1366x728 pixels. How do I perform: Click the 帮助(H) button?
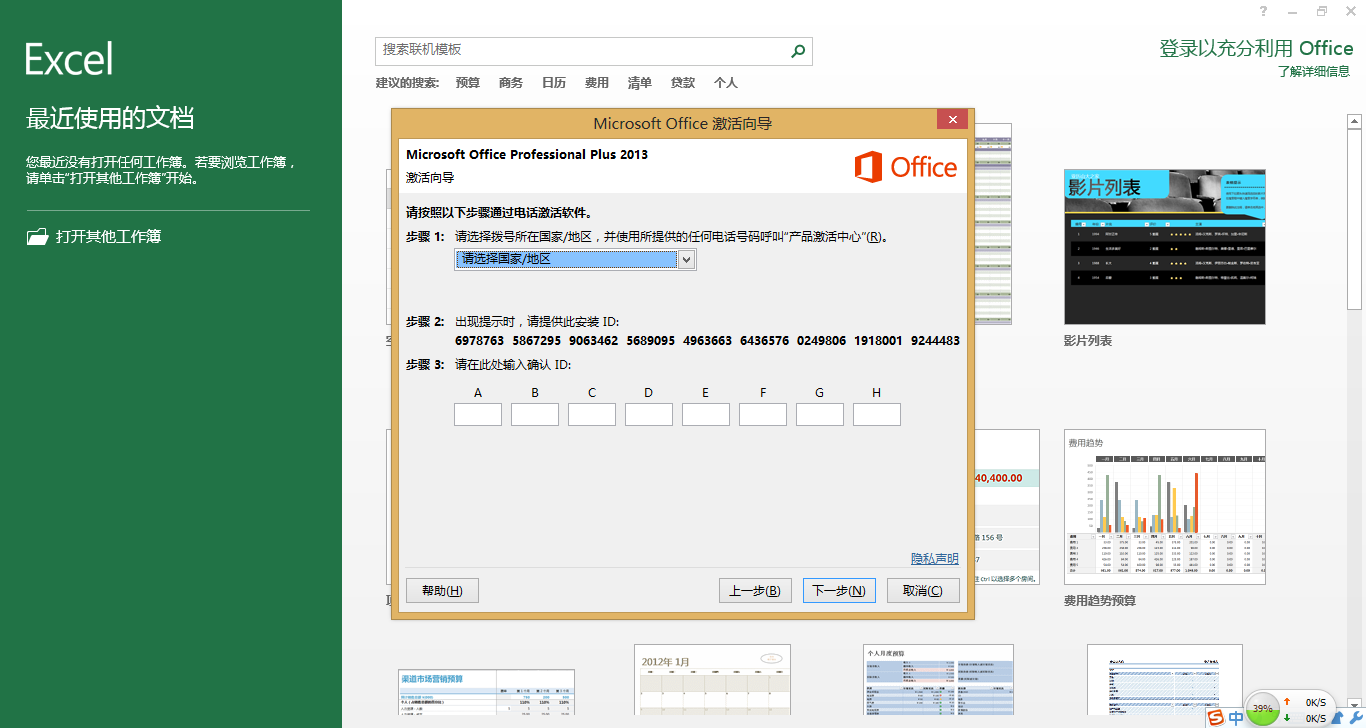(442, 591)
